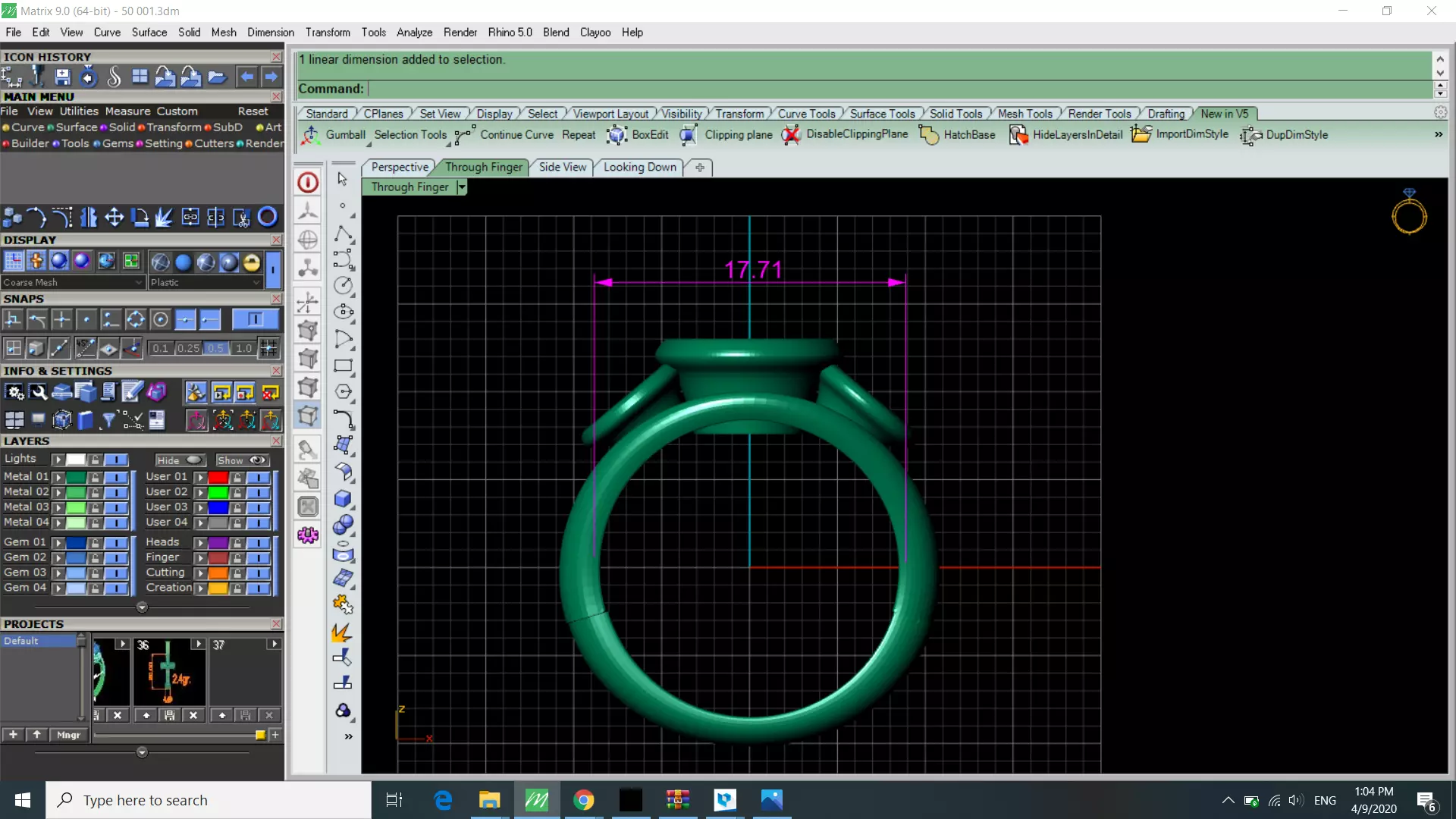
Task: Select the circle tool in side toolbar
Action: (x=343, y=286)
